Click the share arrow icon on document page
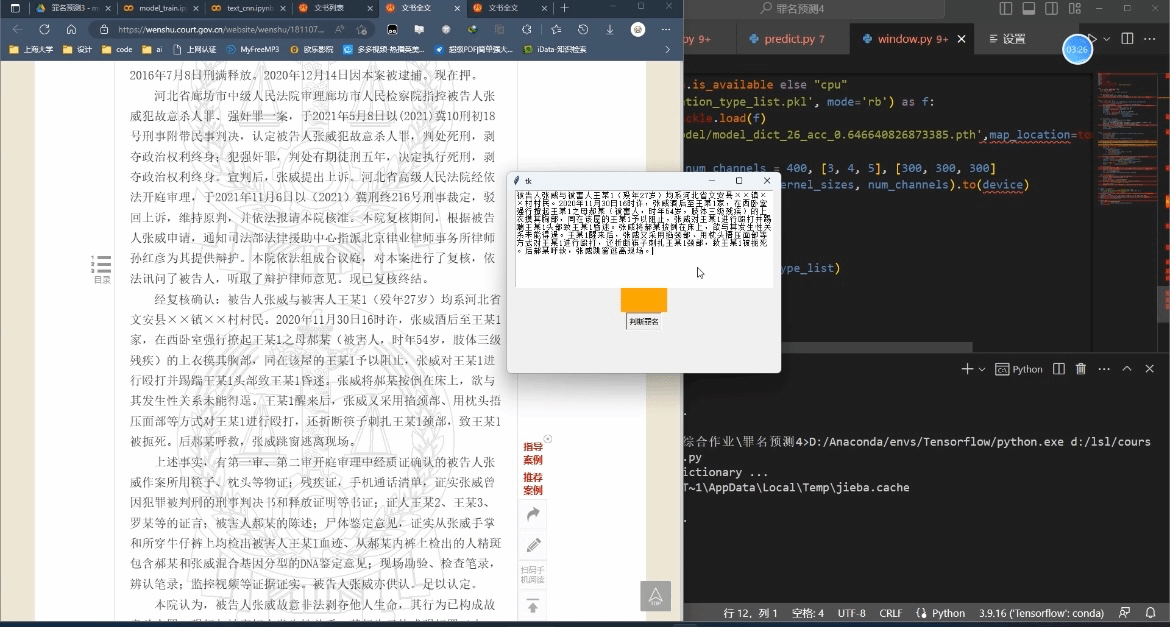 pos(533,514)
